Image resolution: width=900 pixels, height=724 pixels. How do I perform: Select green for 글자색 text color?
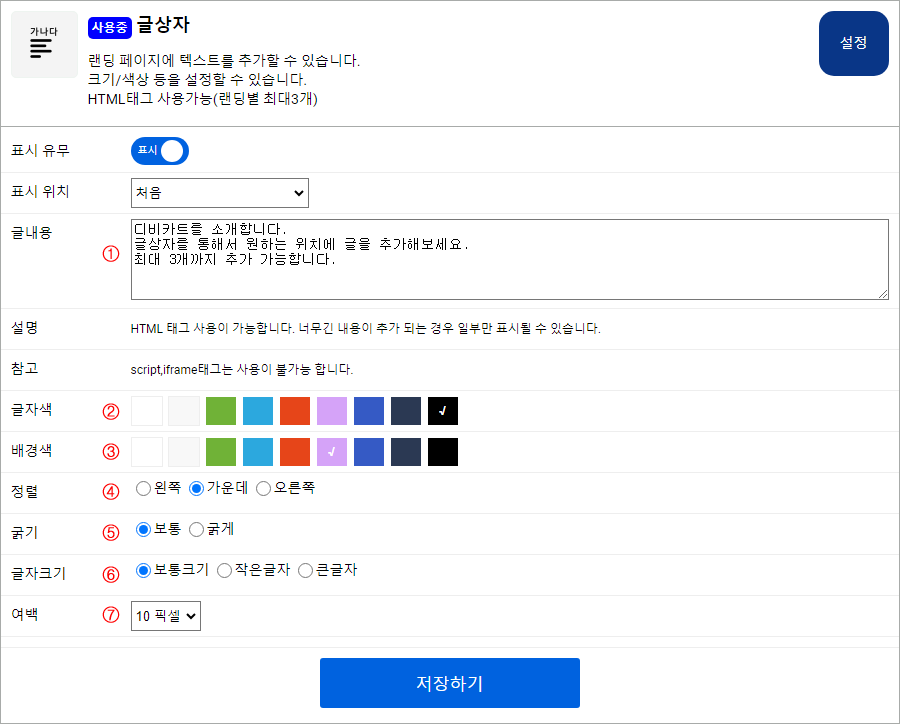point(221,410)
